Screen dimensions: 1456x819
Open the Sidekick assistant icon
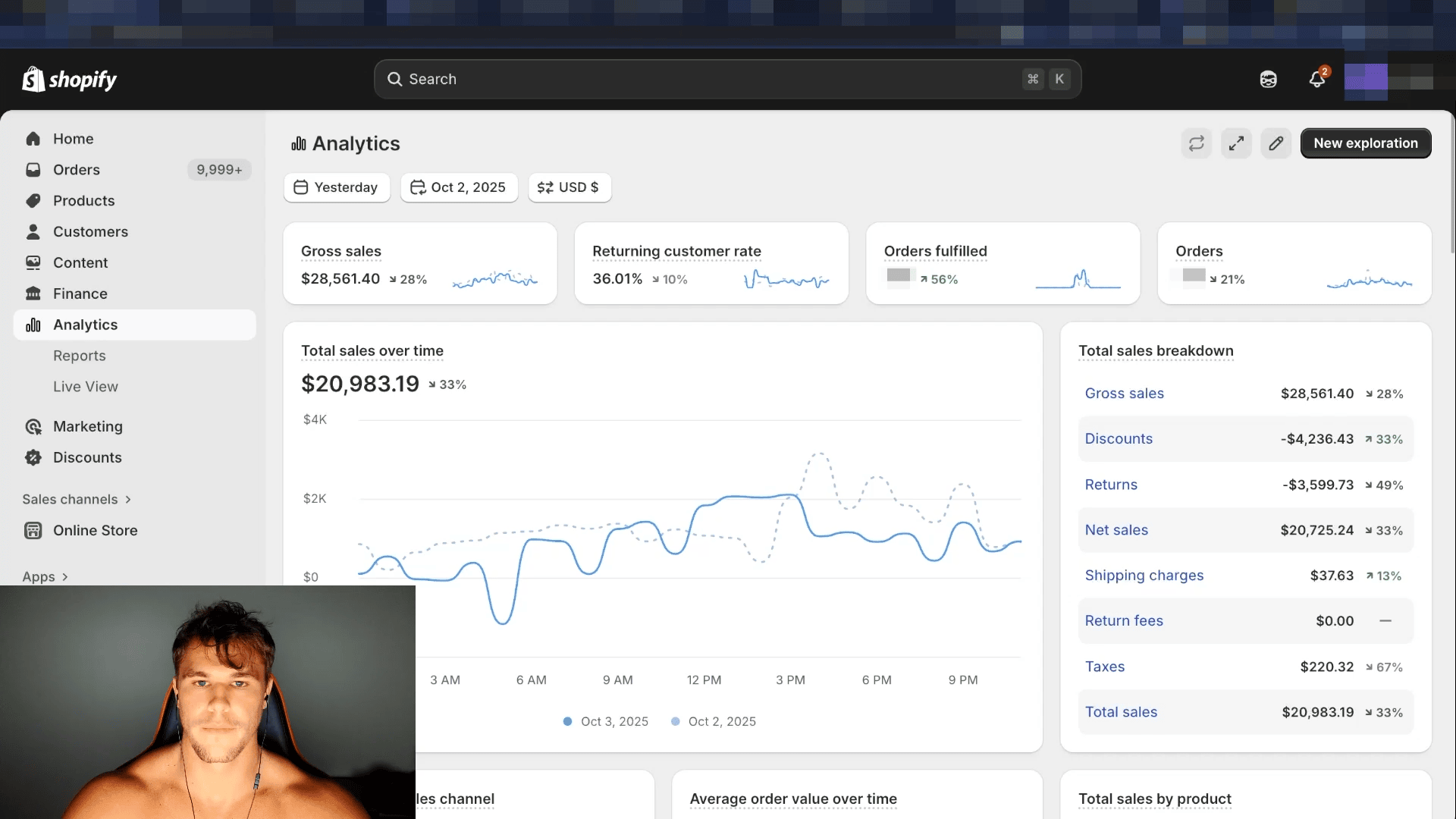tap(1268, 79)
